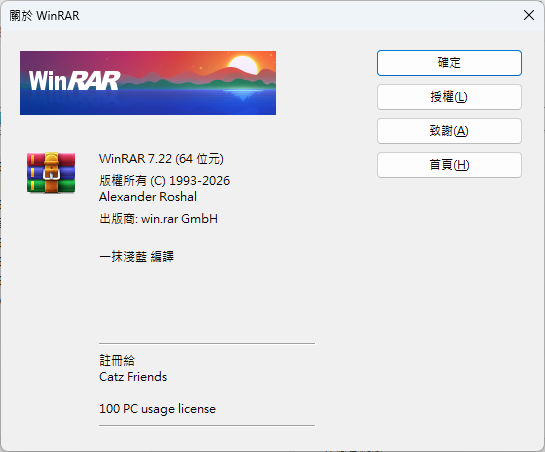The width and height of the screenshot is (545, 452).
Task: Click the Catz Friends registered name
Action: click(133, 377)
